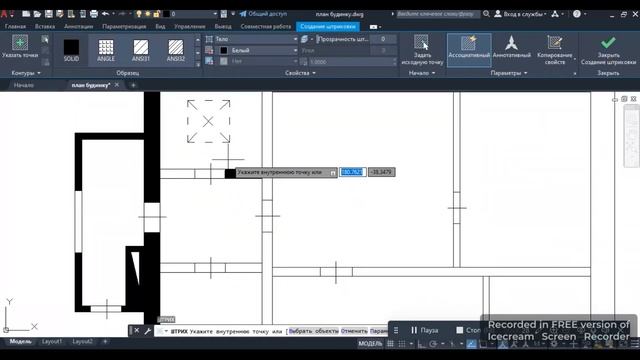This screenshot has height=360, width=640.
Task: Click the Общий доступ share button
Action: 263,14
